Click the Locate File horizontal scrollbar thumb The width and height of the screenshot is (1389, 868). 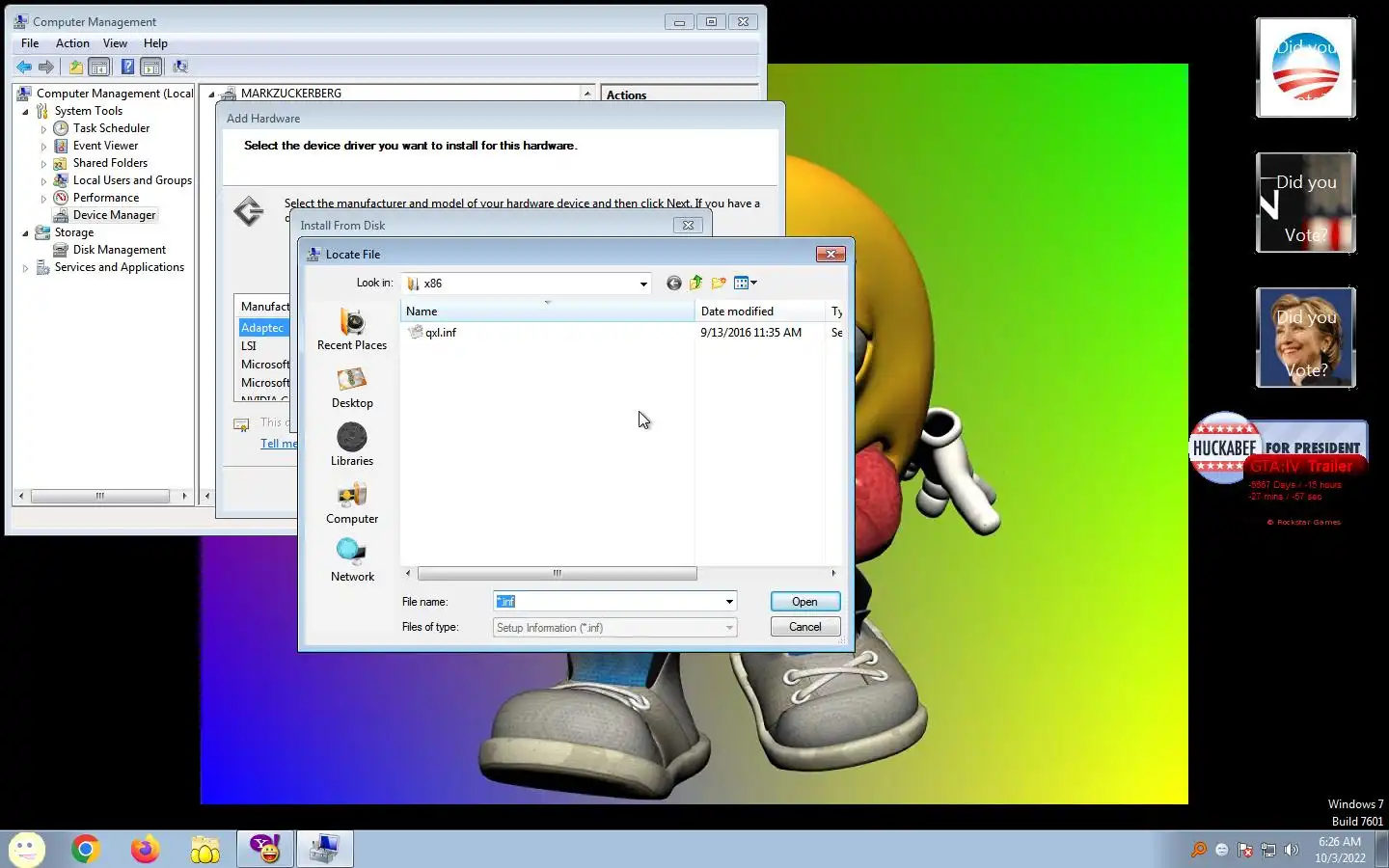point(557,573)
